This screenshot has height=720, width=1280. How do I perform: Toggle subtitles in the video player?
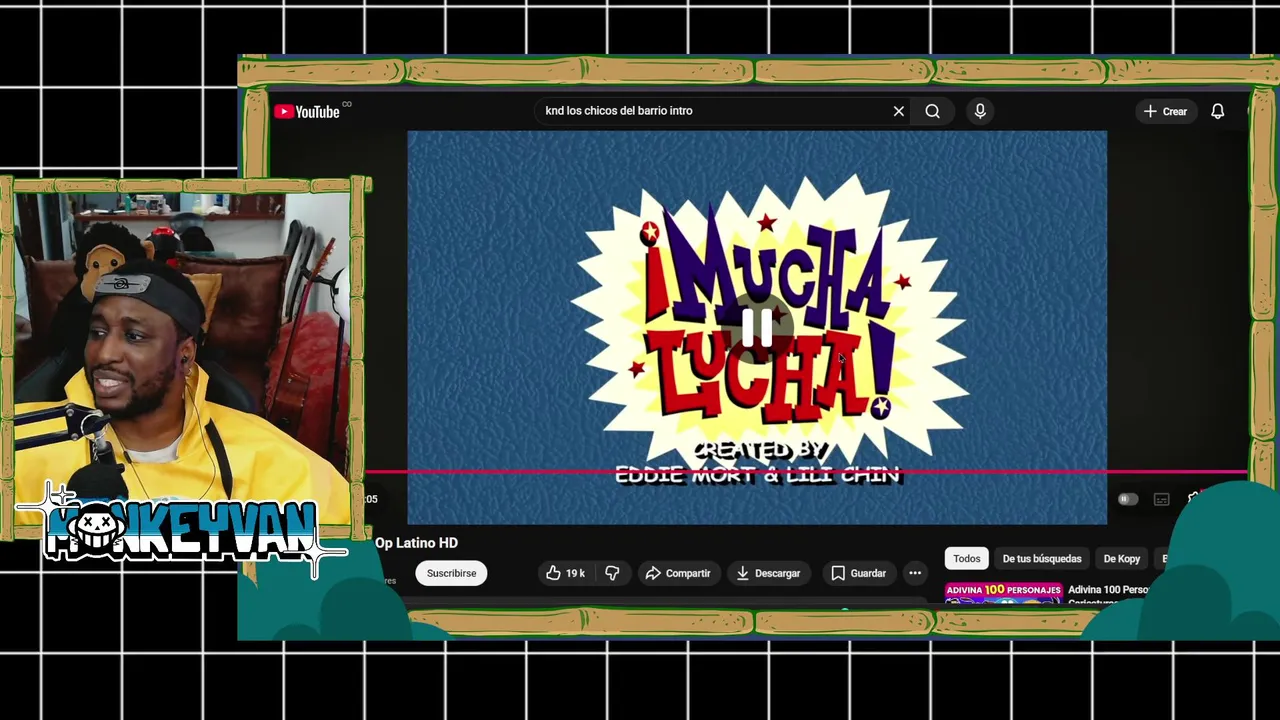(x=1161, y=499)
